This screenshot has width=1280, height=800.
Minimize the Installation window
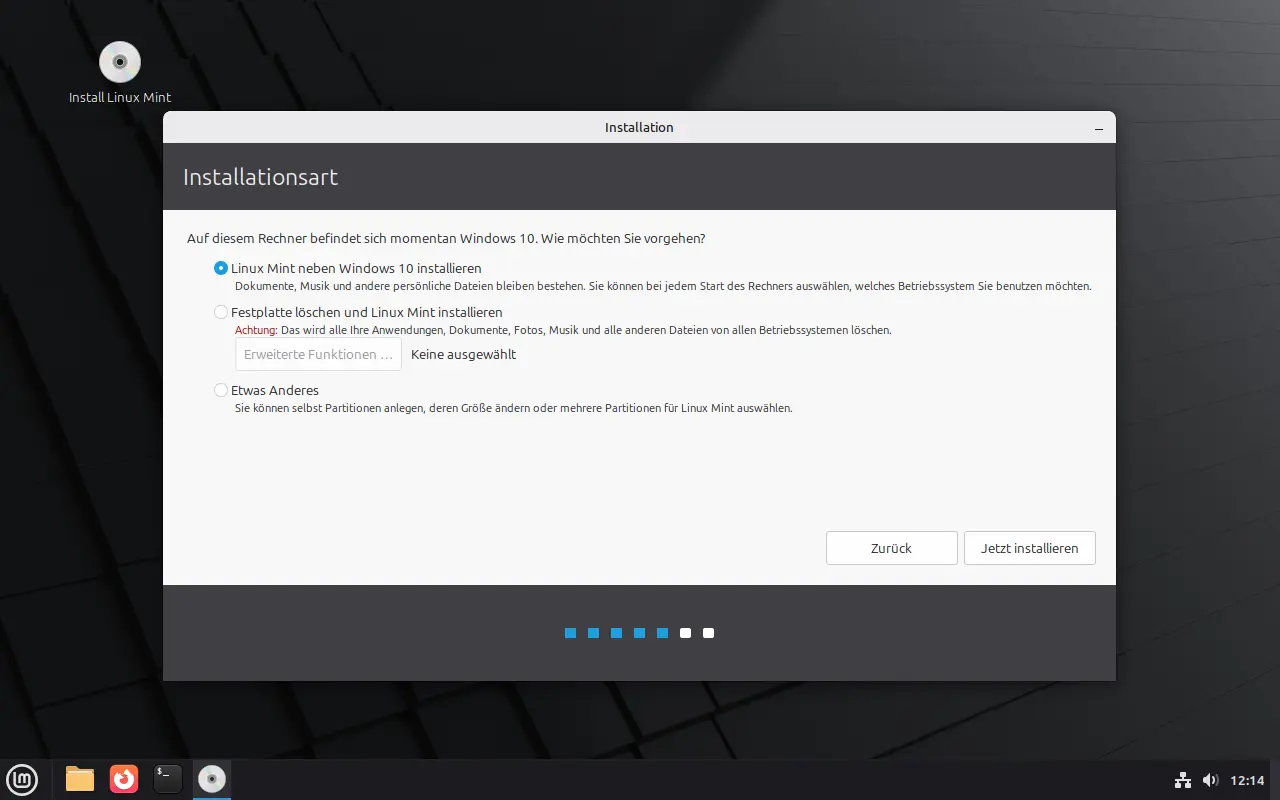[1098, 128]
